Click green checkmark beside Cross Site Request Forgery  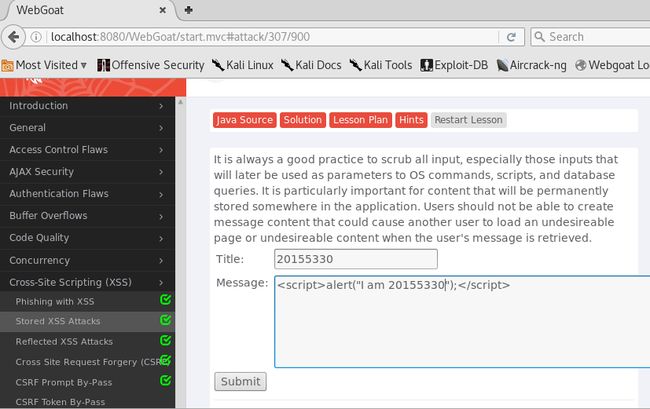tap(165, 360)
